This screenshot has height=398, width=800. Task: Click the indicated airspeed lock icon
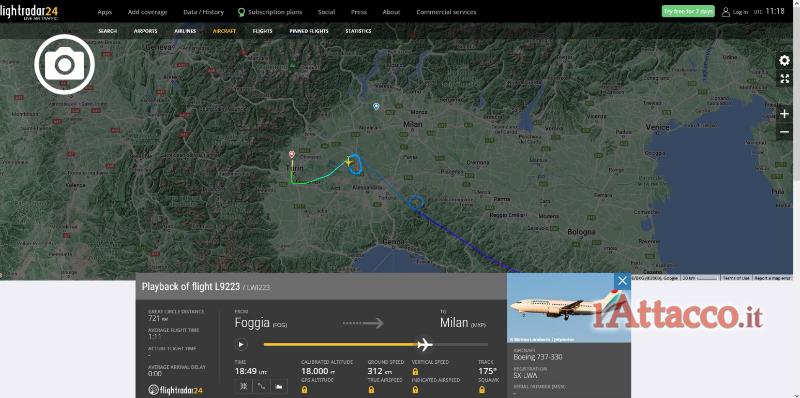(x=415, y=389)
